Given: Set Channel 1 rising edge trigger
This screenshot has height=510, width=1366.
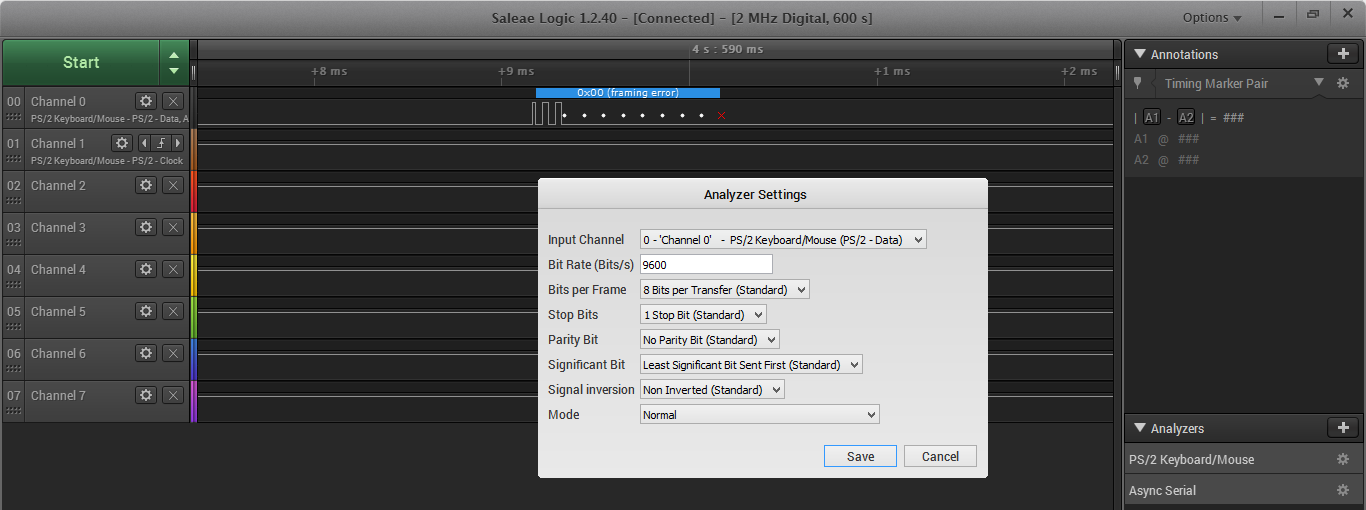Looking at the screenshot, I should 160,143.
